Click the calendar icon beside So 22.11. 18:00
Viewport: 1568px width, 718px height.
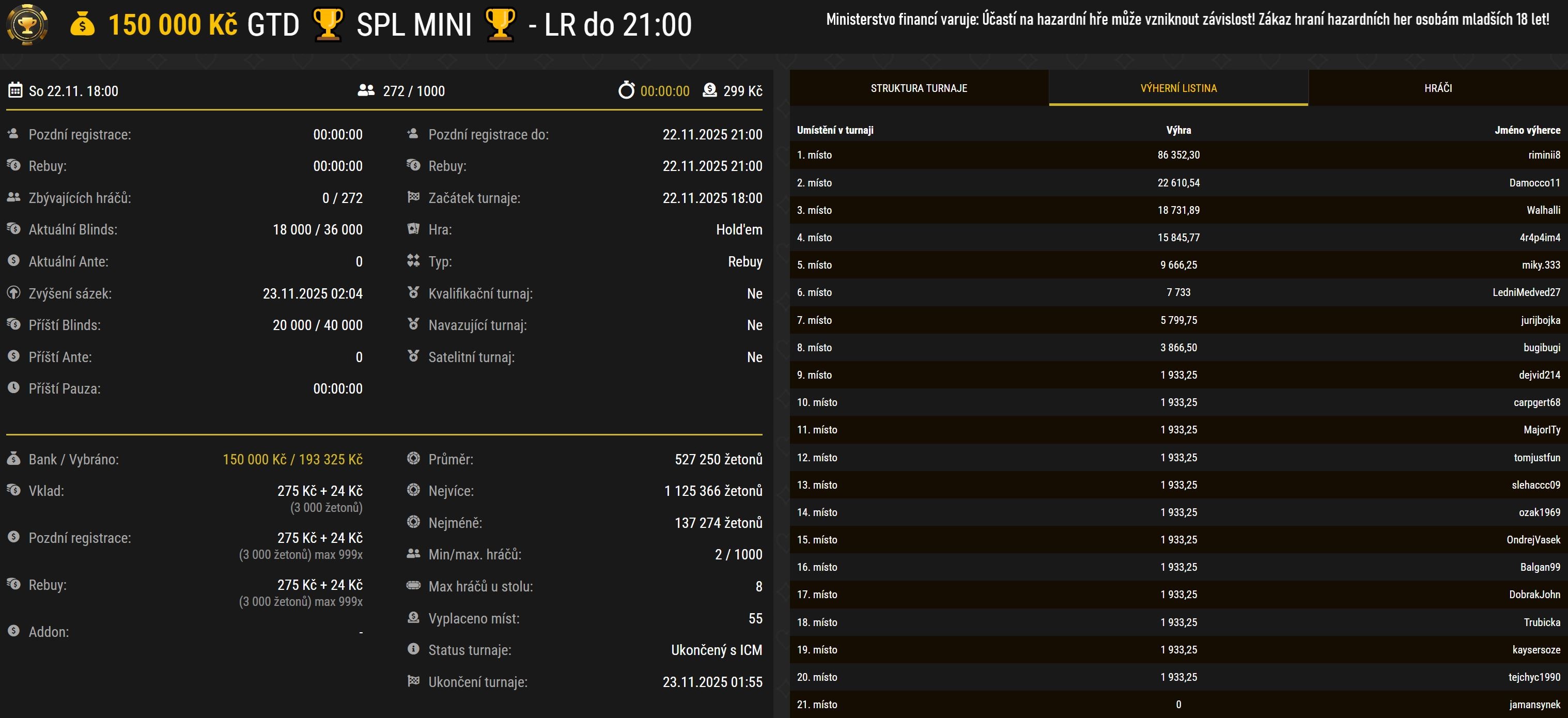click(15, 91)
